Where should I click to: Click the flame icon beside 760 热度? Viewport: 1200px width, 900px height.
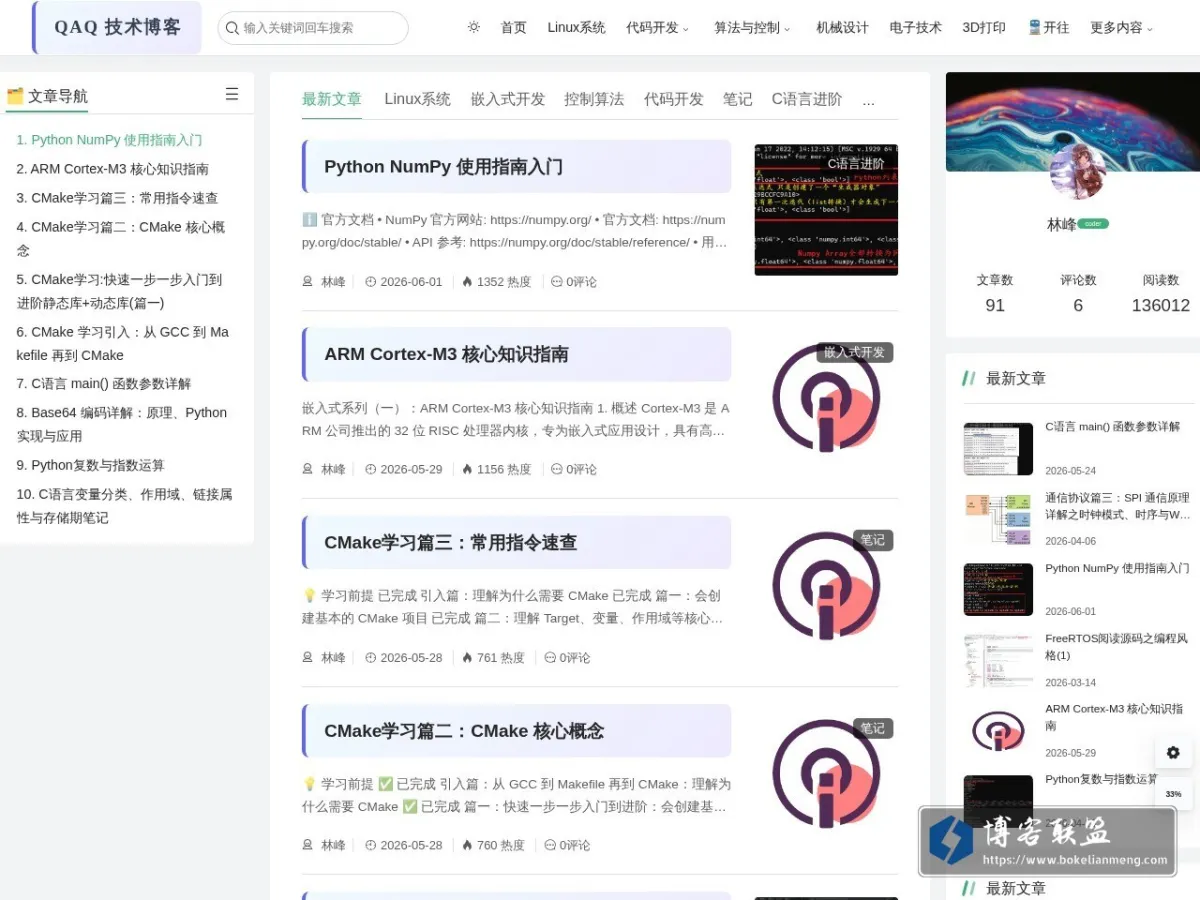click(467, 845)
